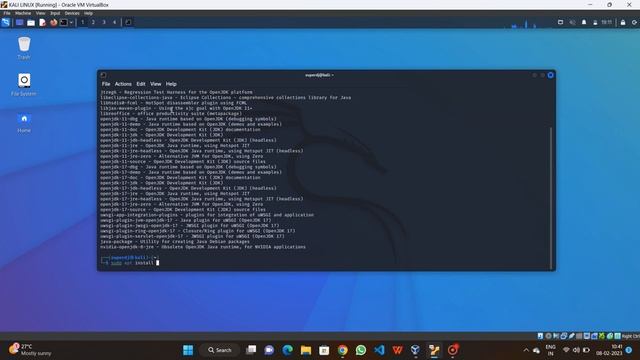The image size is (640, 360).
Task: Open the terminal Help menu
Action: 171,84
